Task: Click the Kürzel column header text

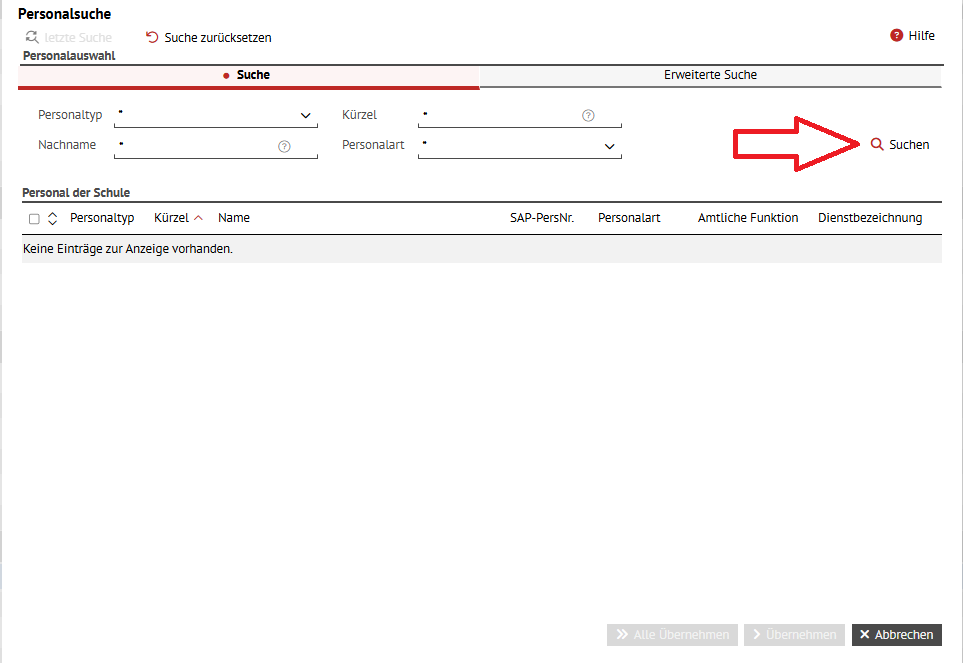Action: 171,218
